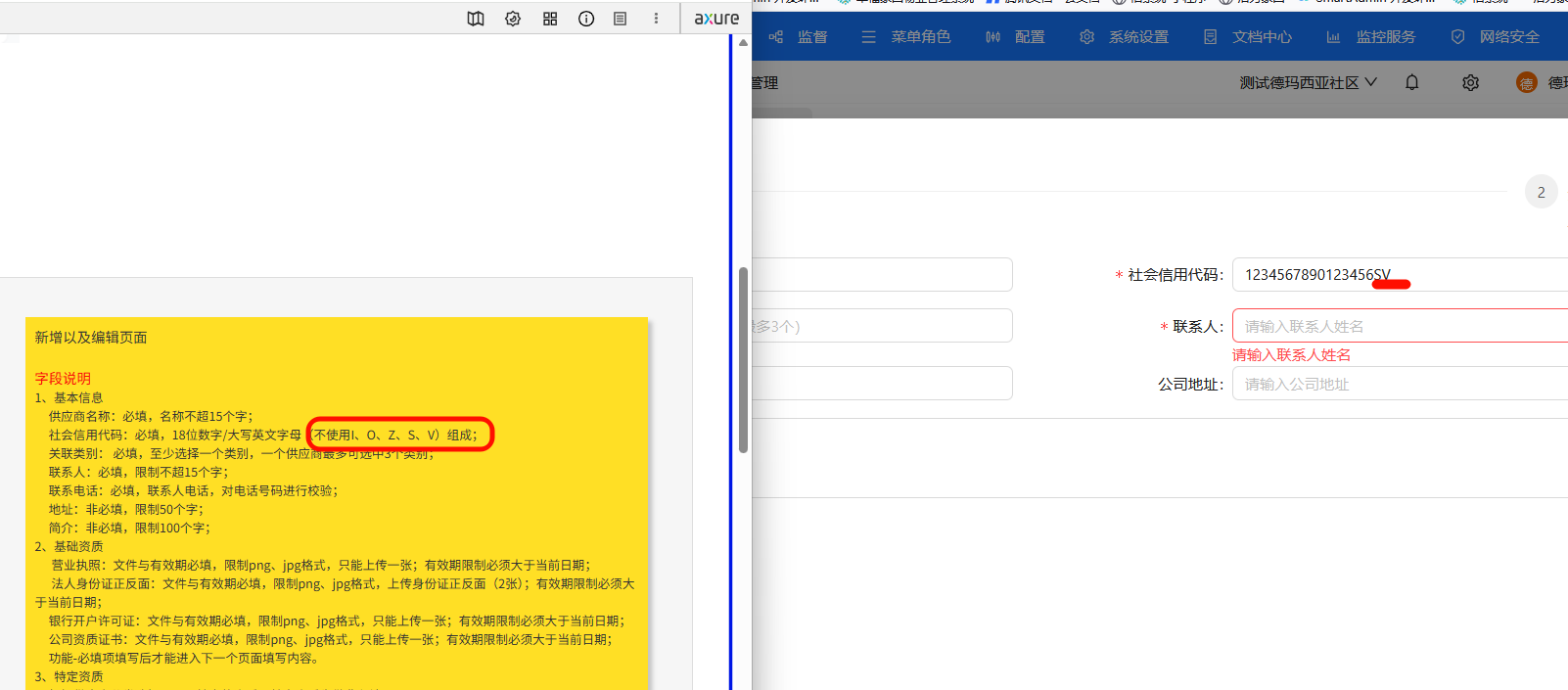1568x690 pixels.
Task: Select step 2 circle indicator
Action: [x=1541, y=192]
